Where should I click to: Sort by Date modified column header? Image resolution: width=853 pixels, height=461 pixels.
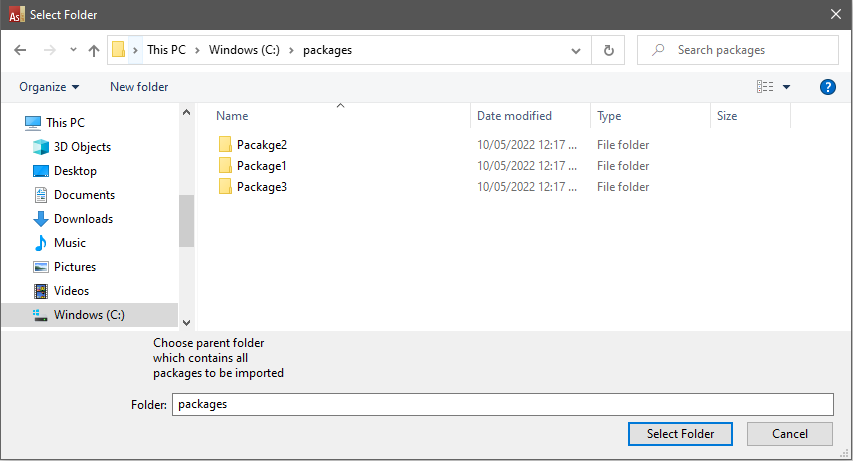pyautogui.click(x=514, y=116)
